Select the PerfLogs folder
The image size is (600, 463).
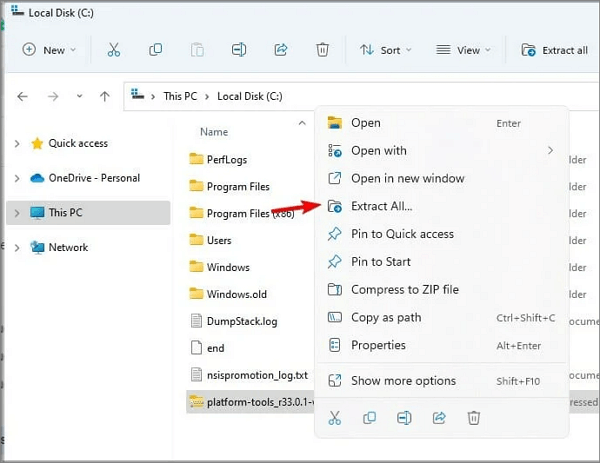click(x=227, y=160)
